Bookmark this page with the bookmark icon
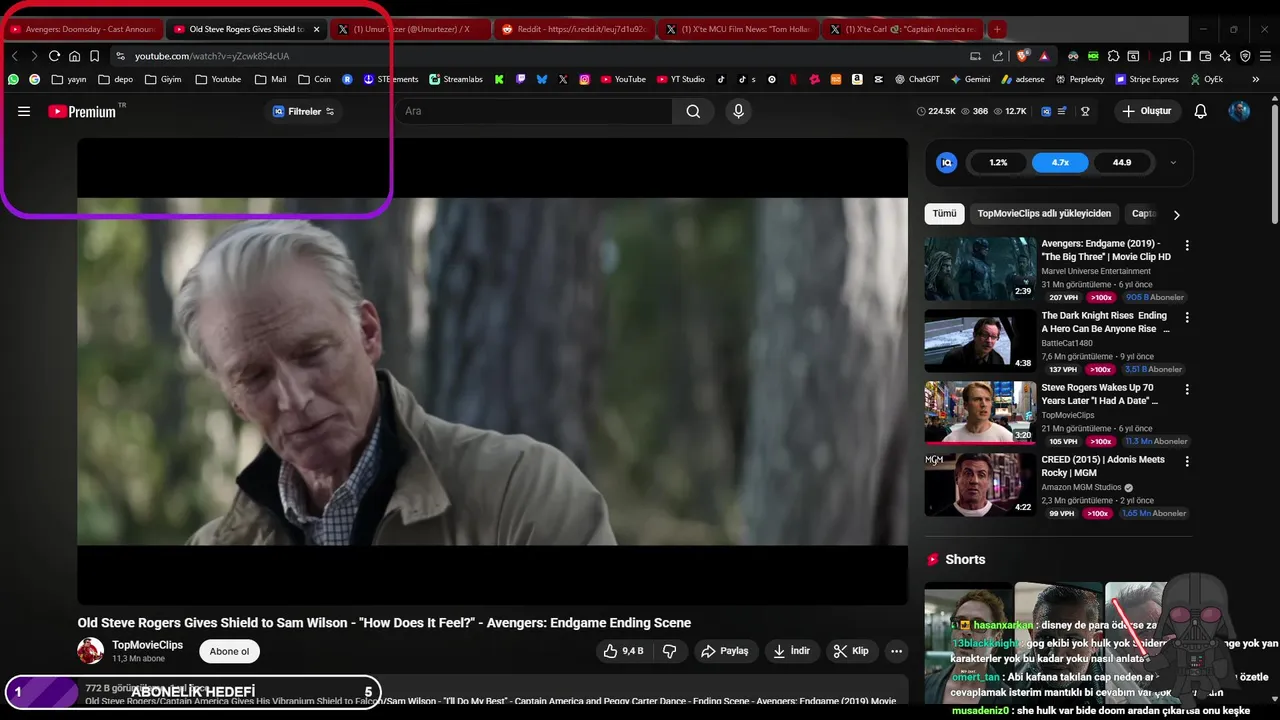The height and width of the screenshot is (720, 1280). click(94, 56)
